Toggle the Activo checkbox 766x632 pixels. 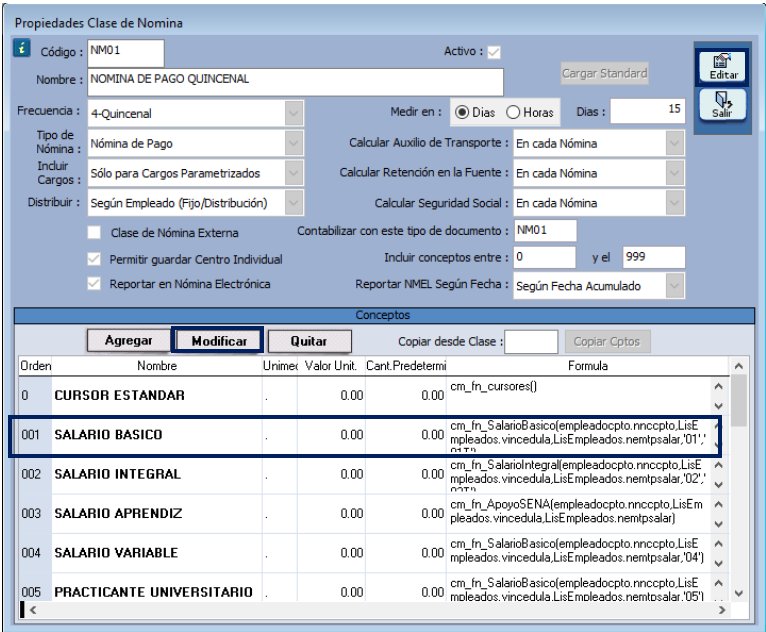(x=494, y=52)
